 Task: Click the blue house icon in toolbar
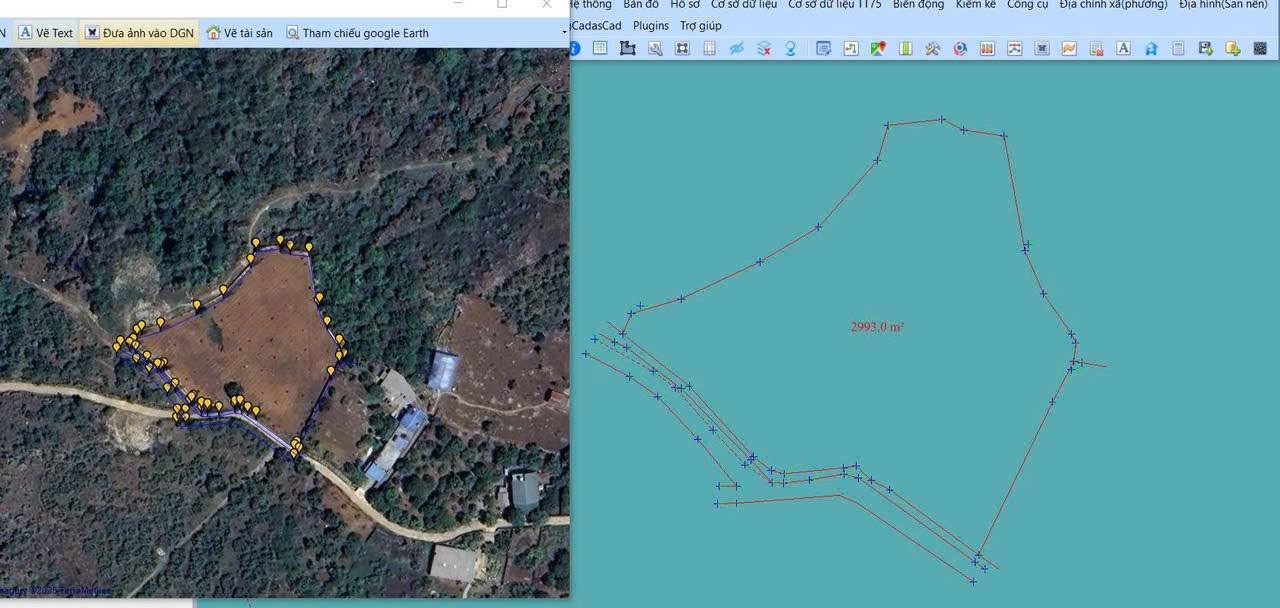coord(1151,48)
